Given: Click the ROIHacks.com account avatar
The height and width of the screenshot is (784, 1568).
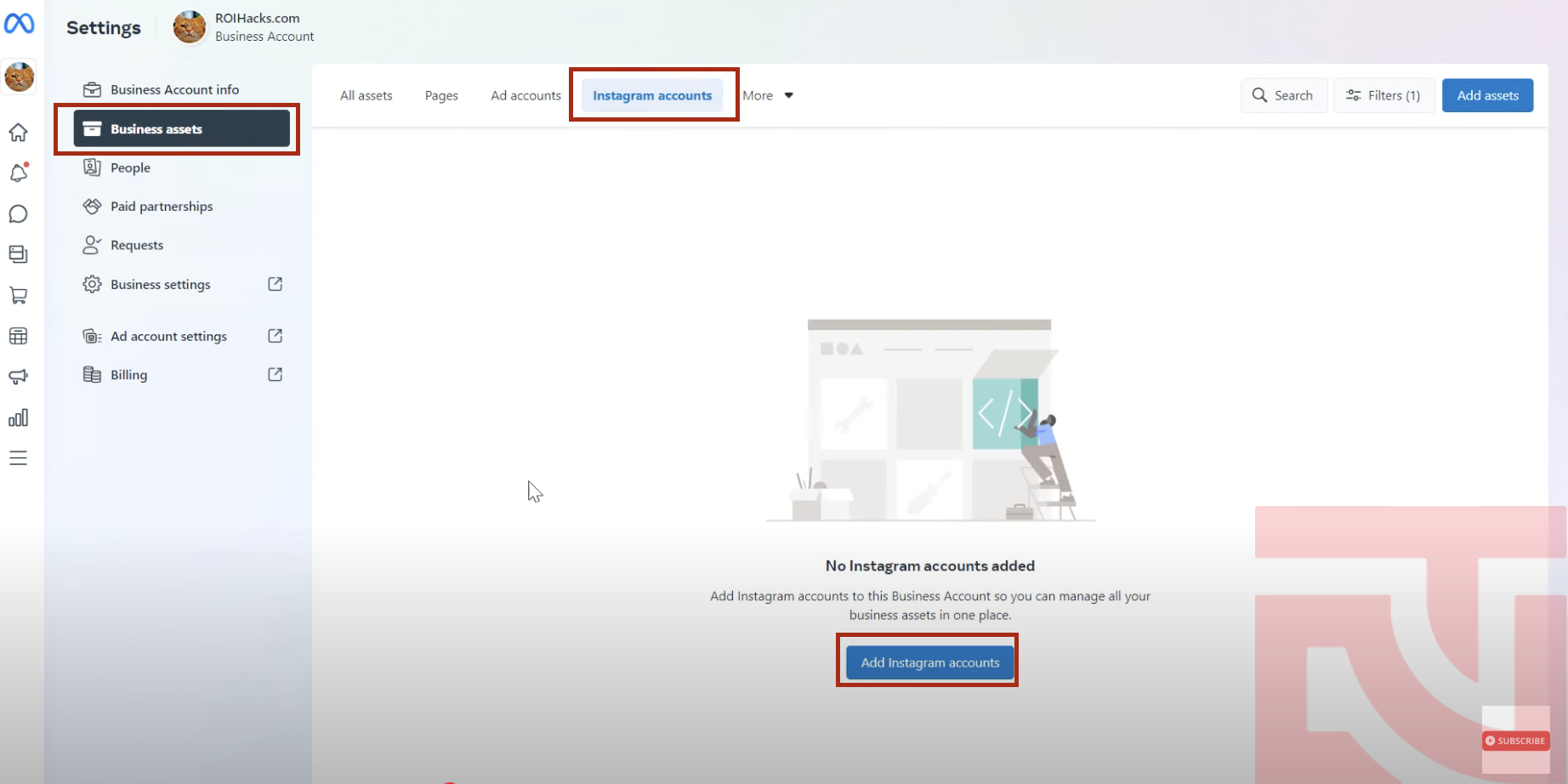Looking at the screenshot, I should (190, 27).
